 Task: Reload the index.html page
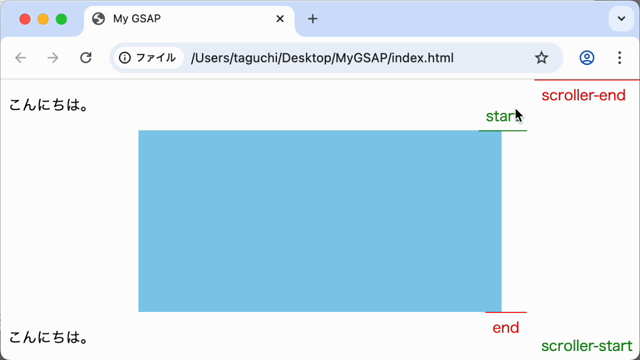pos(86,58)
